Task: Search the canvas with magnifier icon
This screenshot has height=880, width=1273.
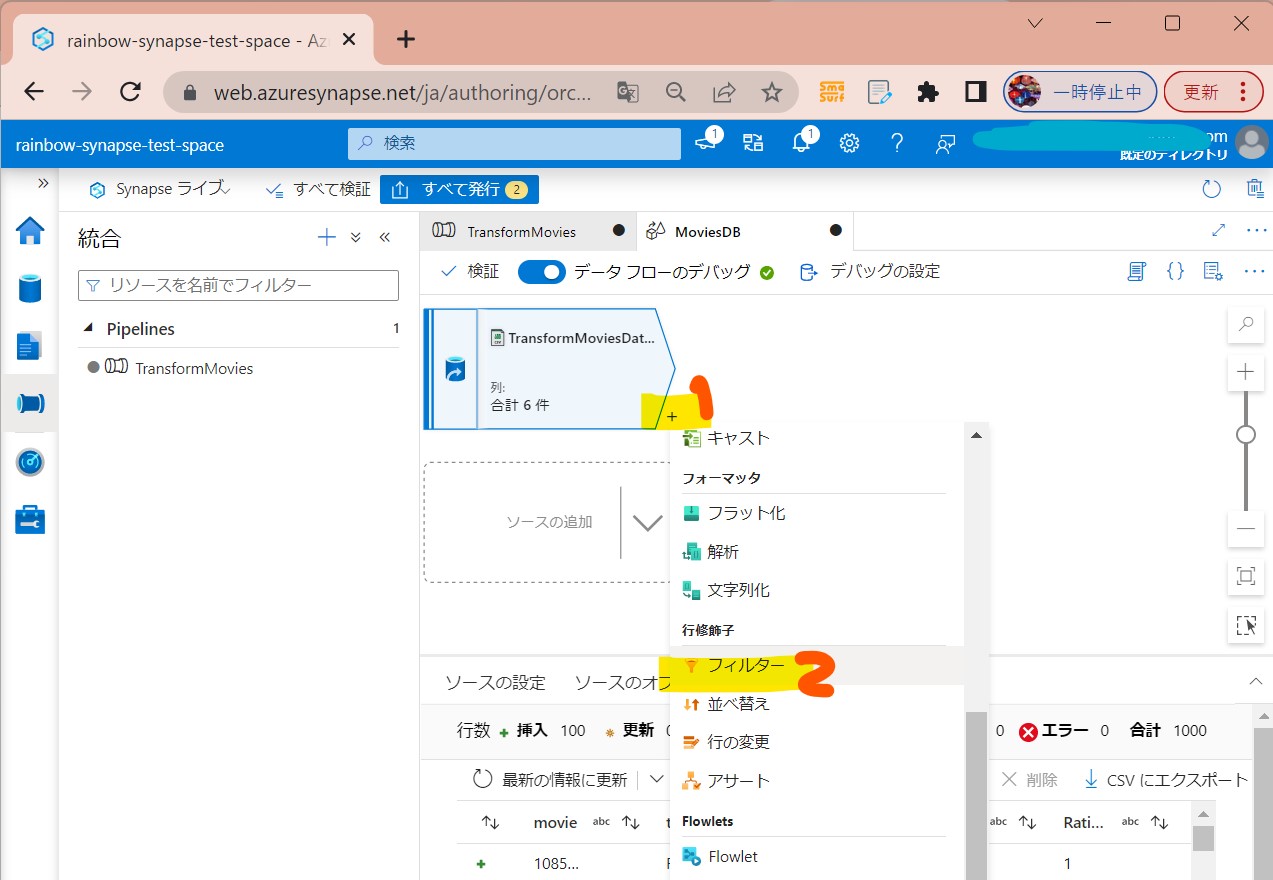Action: click(x=1246, y=324)
